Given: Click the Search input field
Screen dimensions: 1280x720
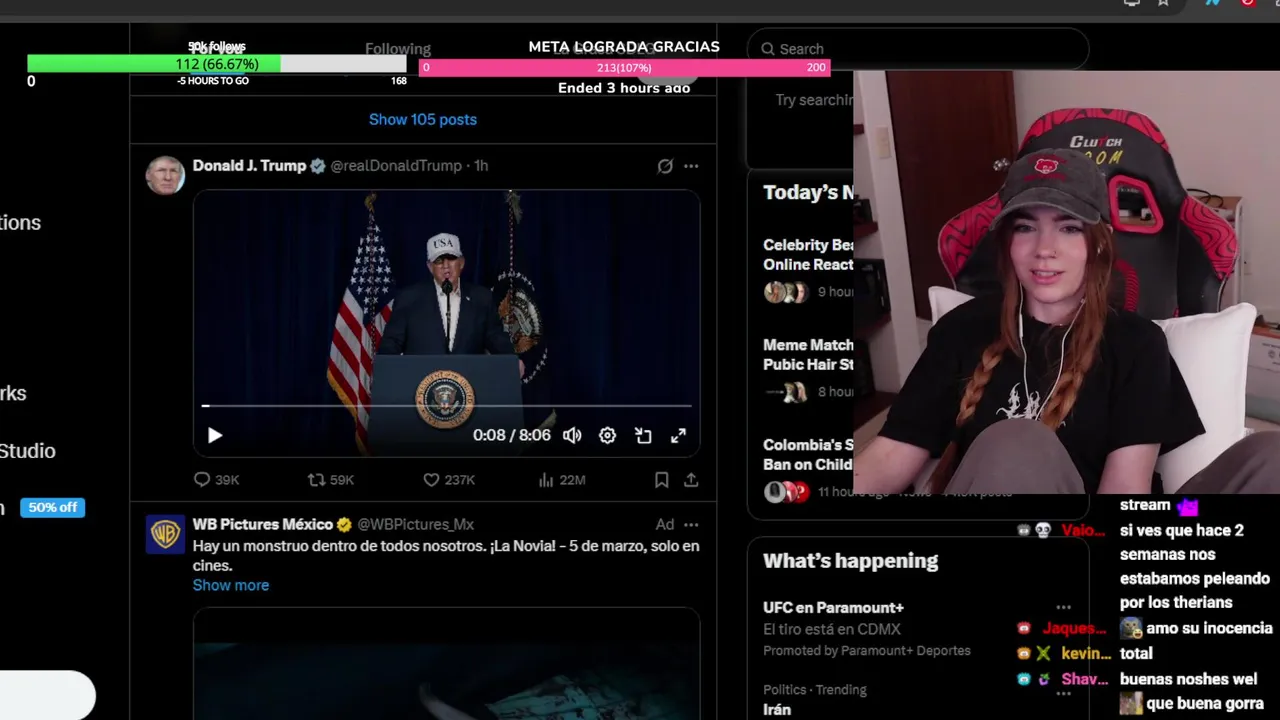Looking at the screenshot, I should (x=918, y=48).
